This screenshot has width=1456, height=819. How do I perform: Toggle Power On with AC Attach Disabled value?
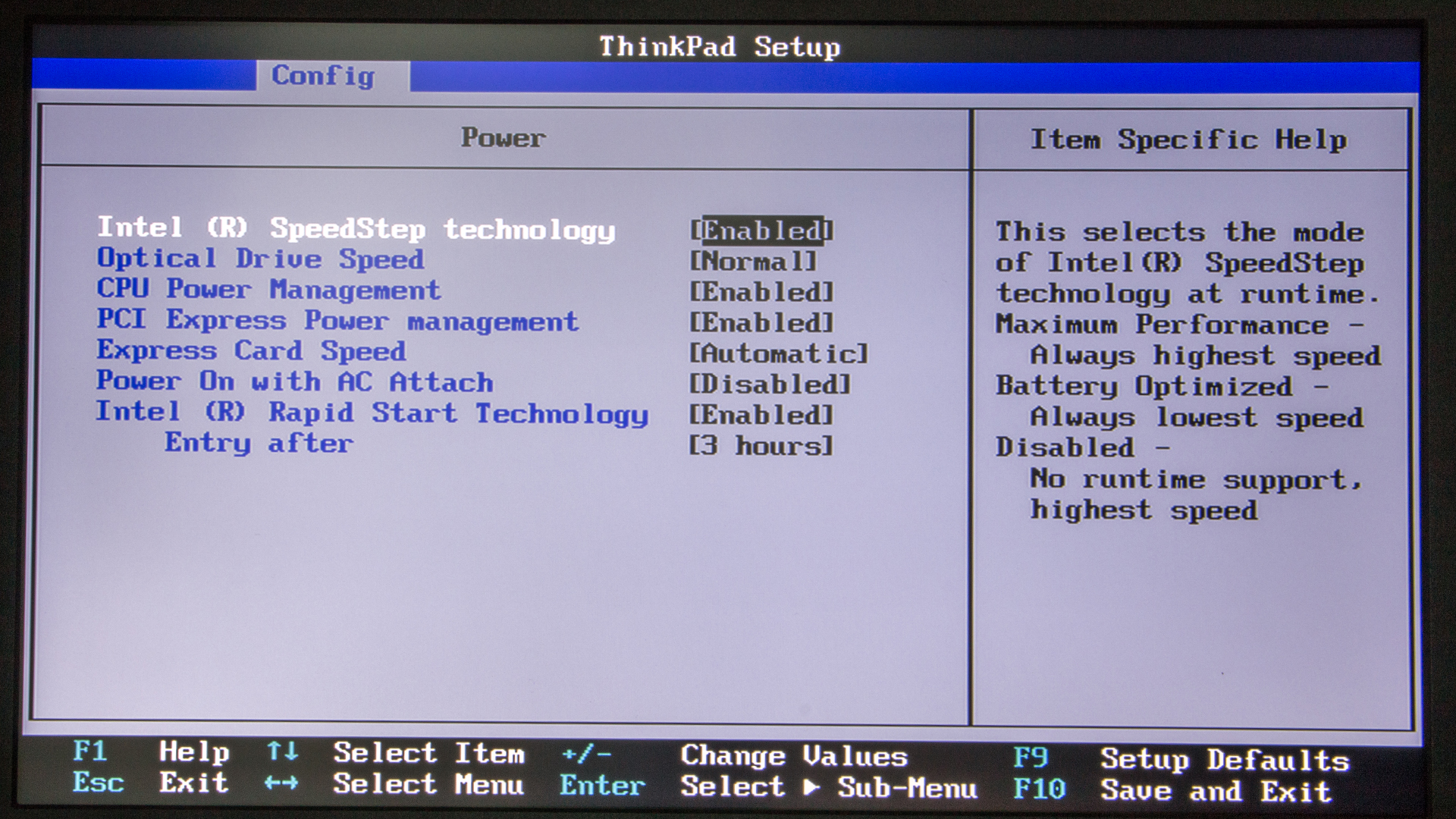pyautogui.click(x=770, y=384)
